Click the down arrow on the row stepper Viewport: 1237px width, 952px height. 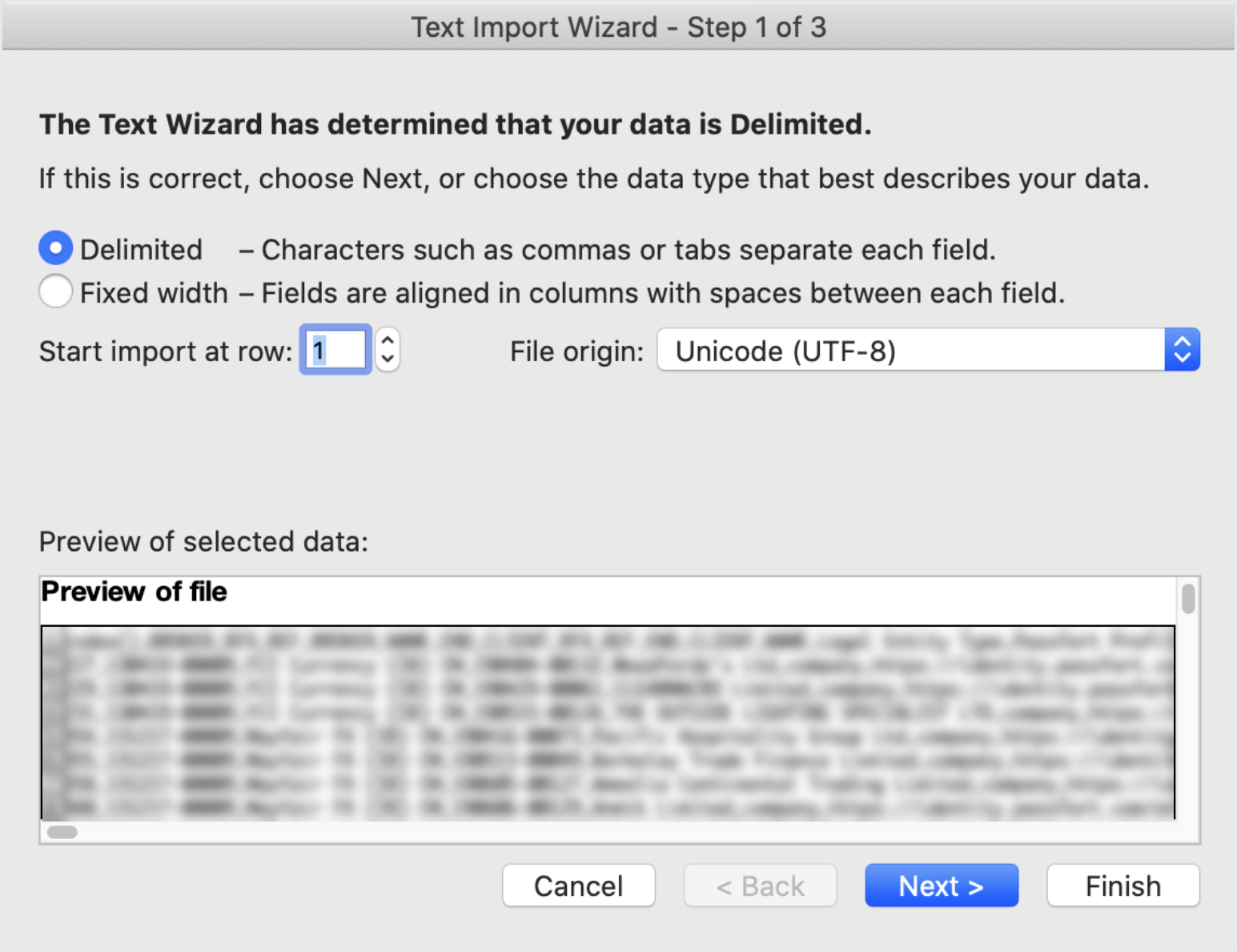387,359
